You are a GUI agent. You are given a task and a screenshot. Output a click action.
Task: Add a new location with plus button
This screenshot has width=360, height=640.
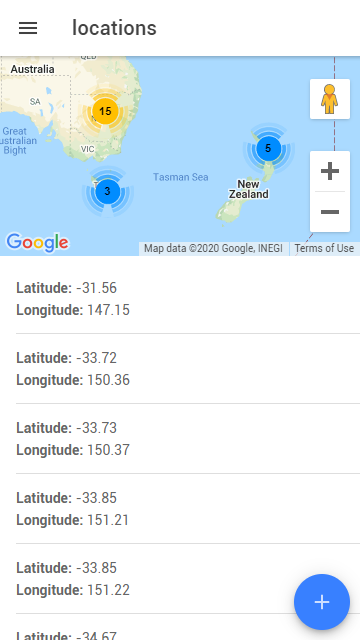322,602
